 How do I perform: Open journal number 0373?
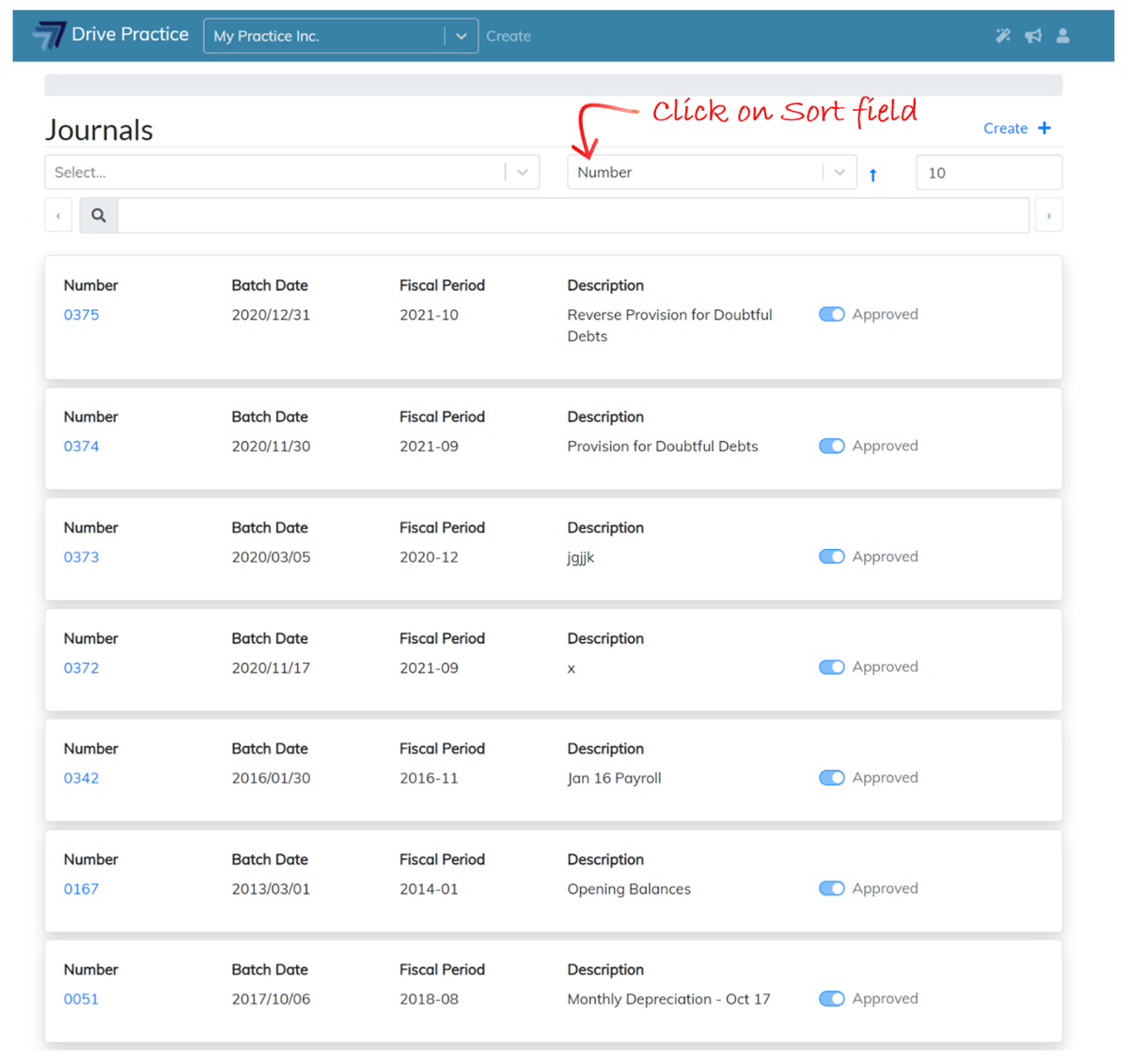click(81, 557)
